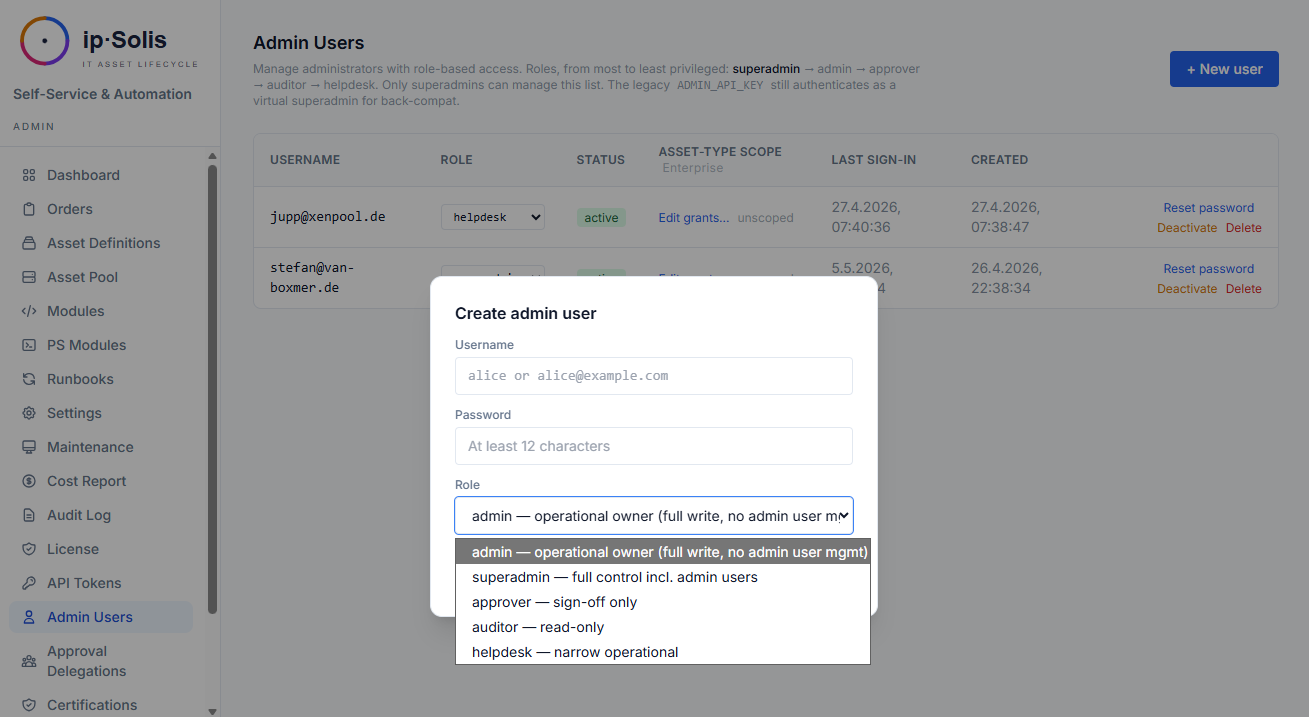Click the sidebar scroll-down arrow
Screen dimensions: 1309x717
[x=212, y=710]
